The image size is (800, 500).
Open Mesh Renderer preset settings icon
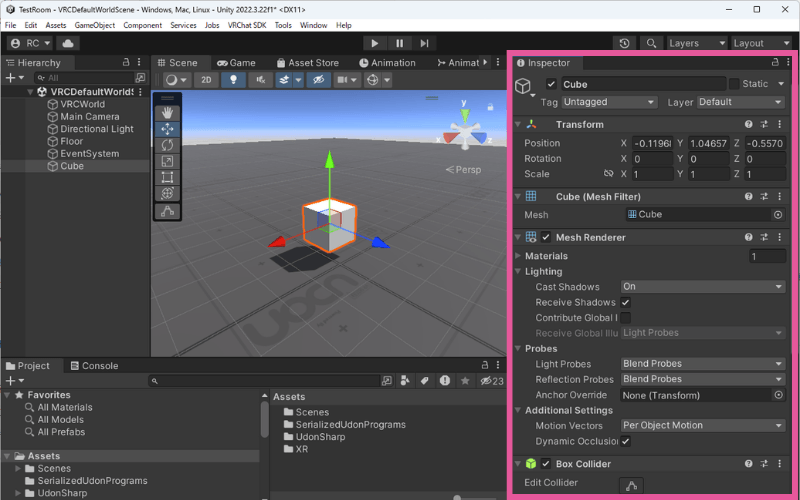764,237
